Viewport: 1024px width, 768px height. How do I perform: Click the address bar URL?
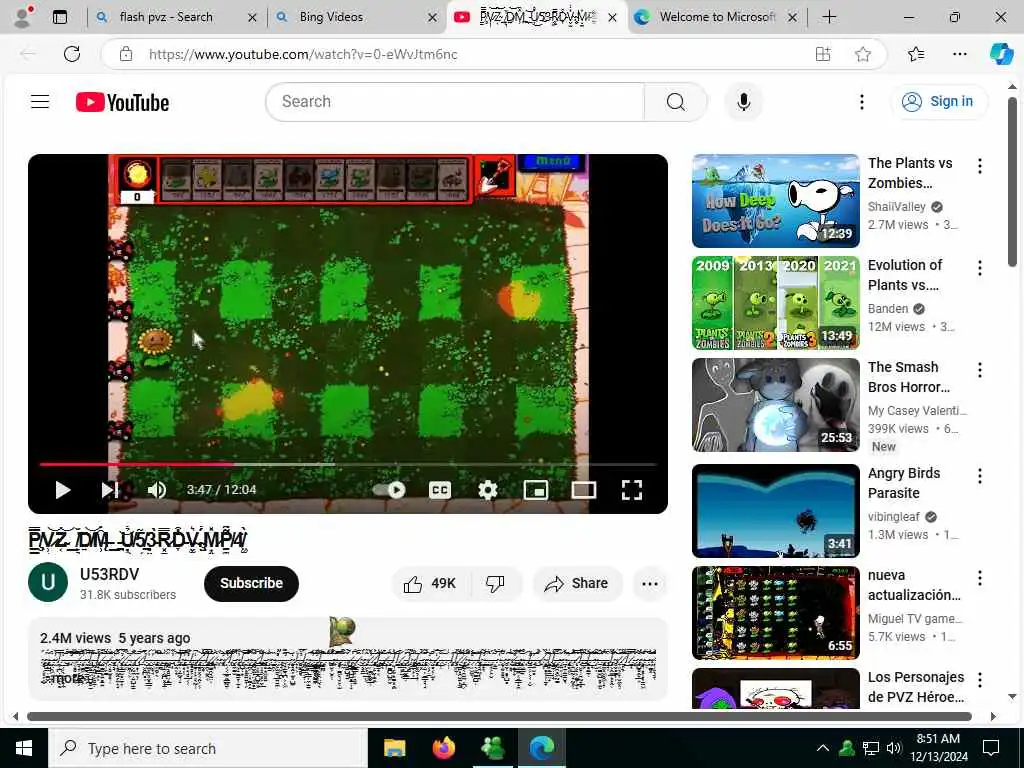coord(303,54)
